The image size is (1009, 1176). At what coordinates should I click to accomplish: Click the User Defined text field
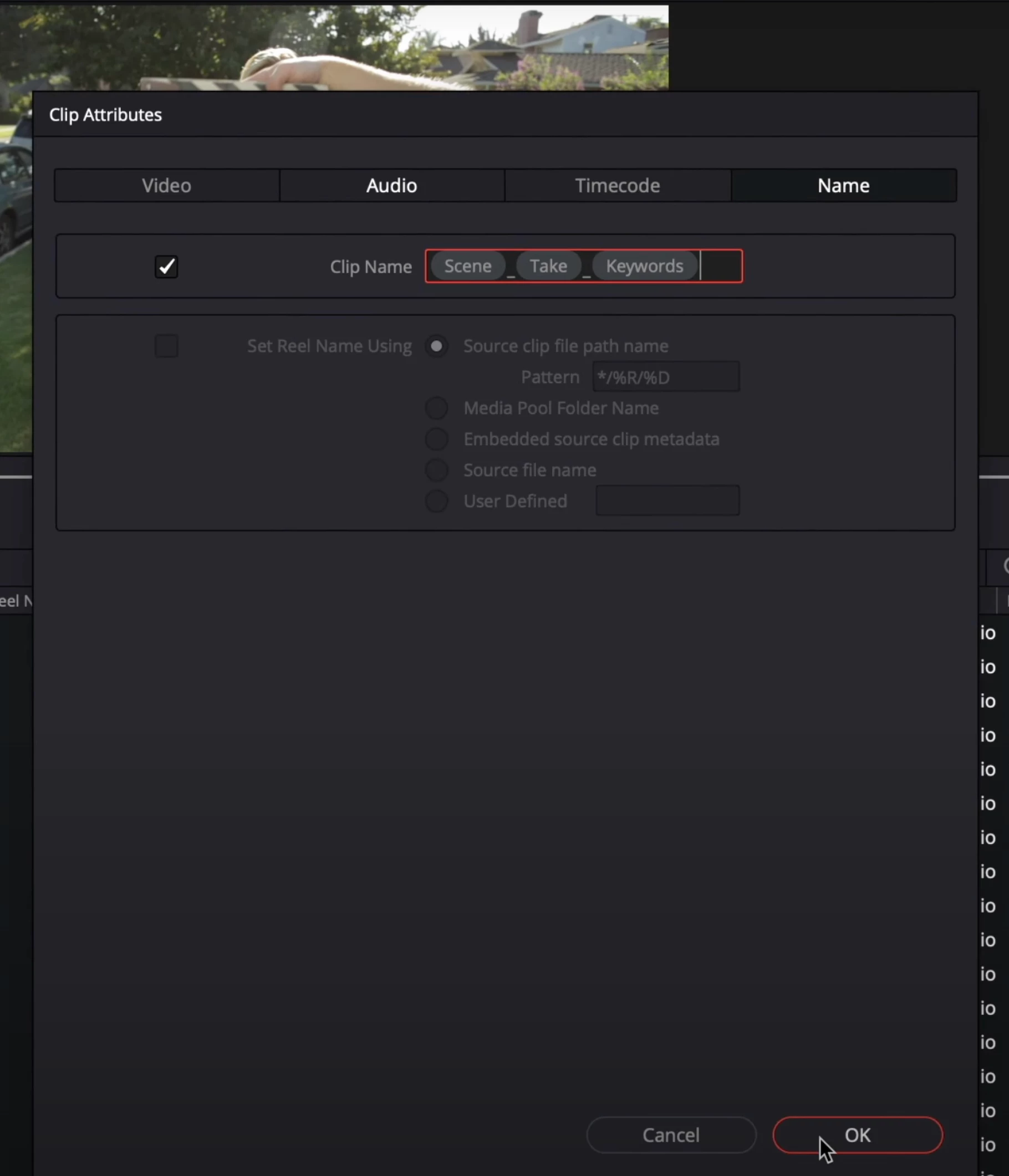667,500
